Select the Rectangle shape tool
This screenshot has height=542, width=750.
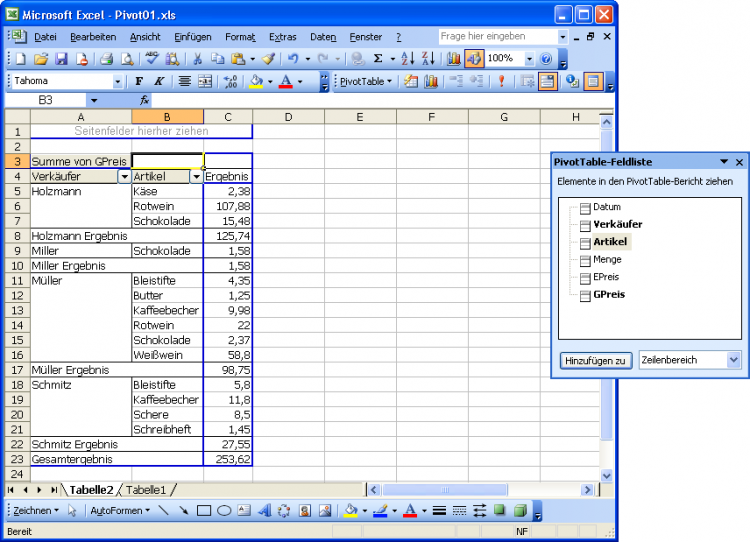coord(204,510)
